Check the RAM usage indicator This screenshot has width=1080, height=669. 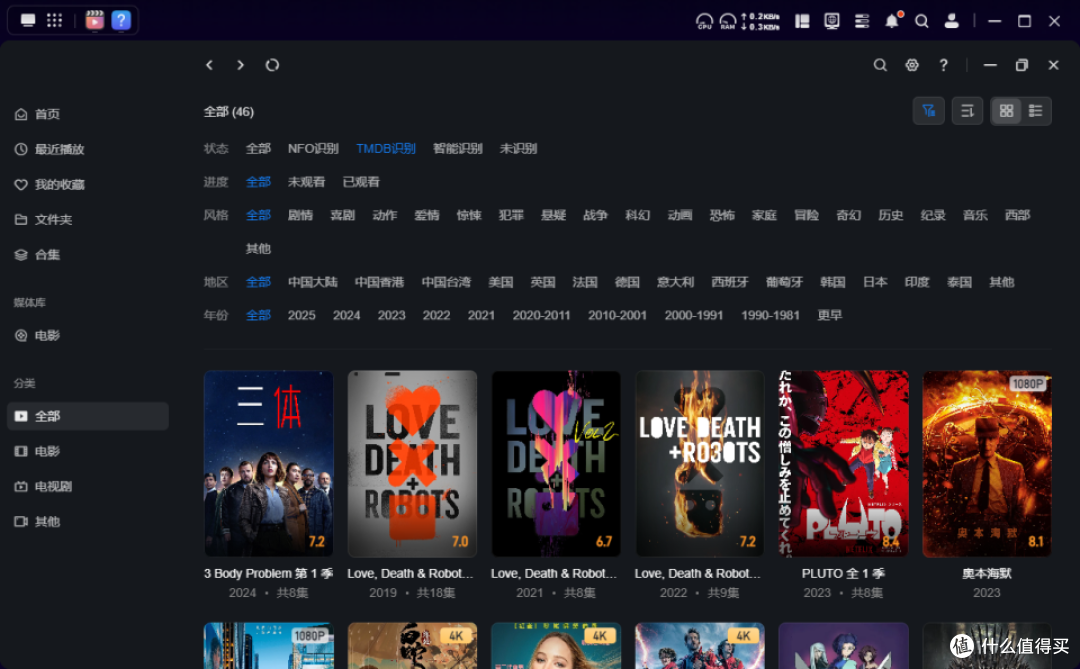click(727, 21)
